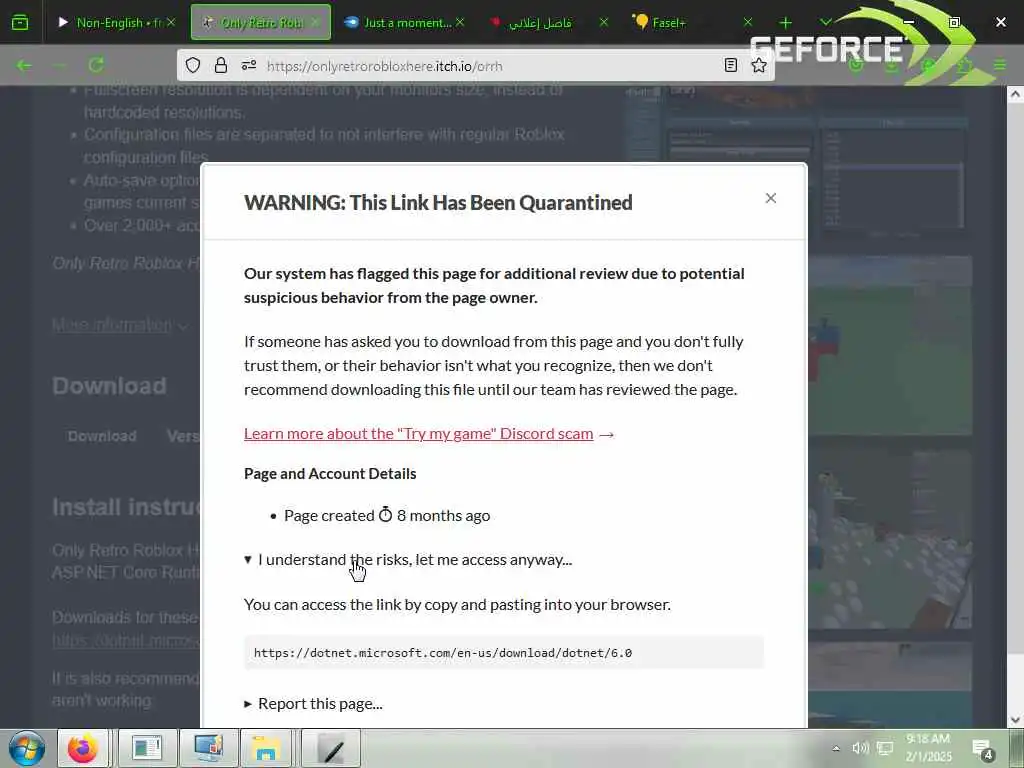Close the quarantine warning dialog
Viewport: 1024px width, 768px height.
[x=771, y=198]
